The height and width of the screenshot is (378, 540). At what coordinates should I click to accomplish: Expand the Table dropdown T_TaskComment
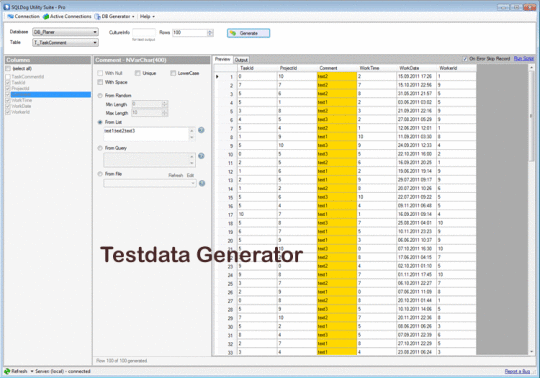pyautogui.click(x=65, y=42)
